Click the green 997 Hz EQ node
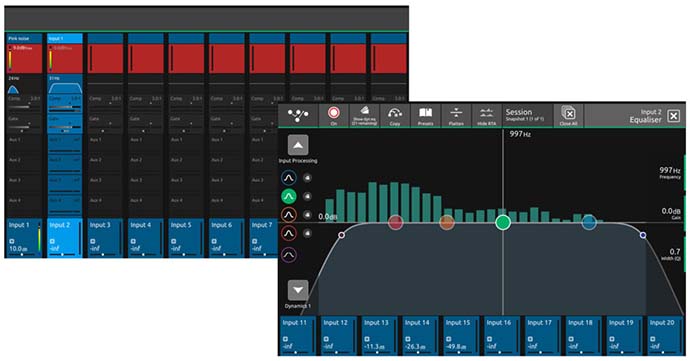The image size is (690, 361). tap(503, 222)
